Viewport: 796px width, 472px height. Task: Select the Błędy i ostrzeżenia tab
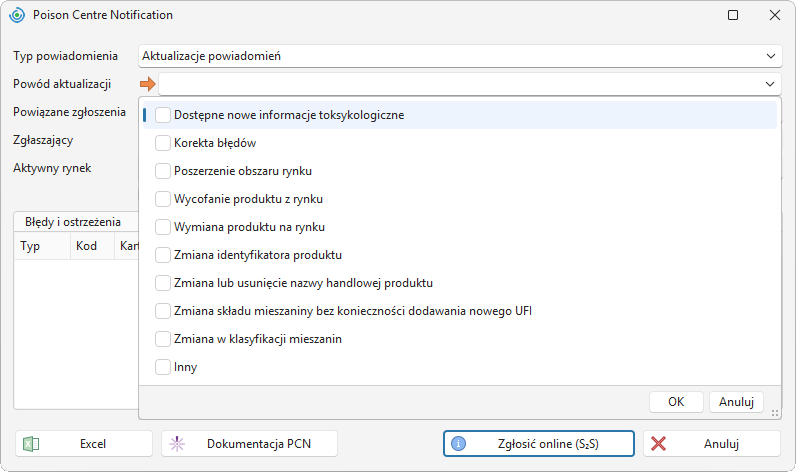click(73, 222)
